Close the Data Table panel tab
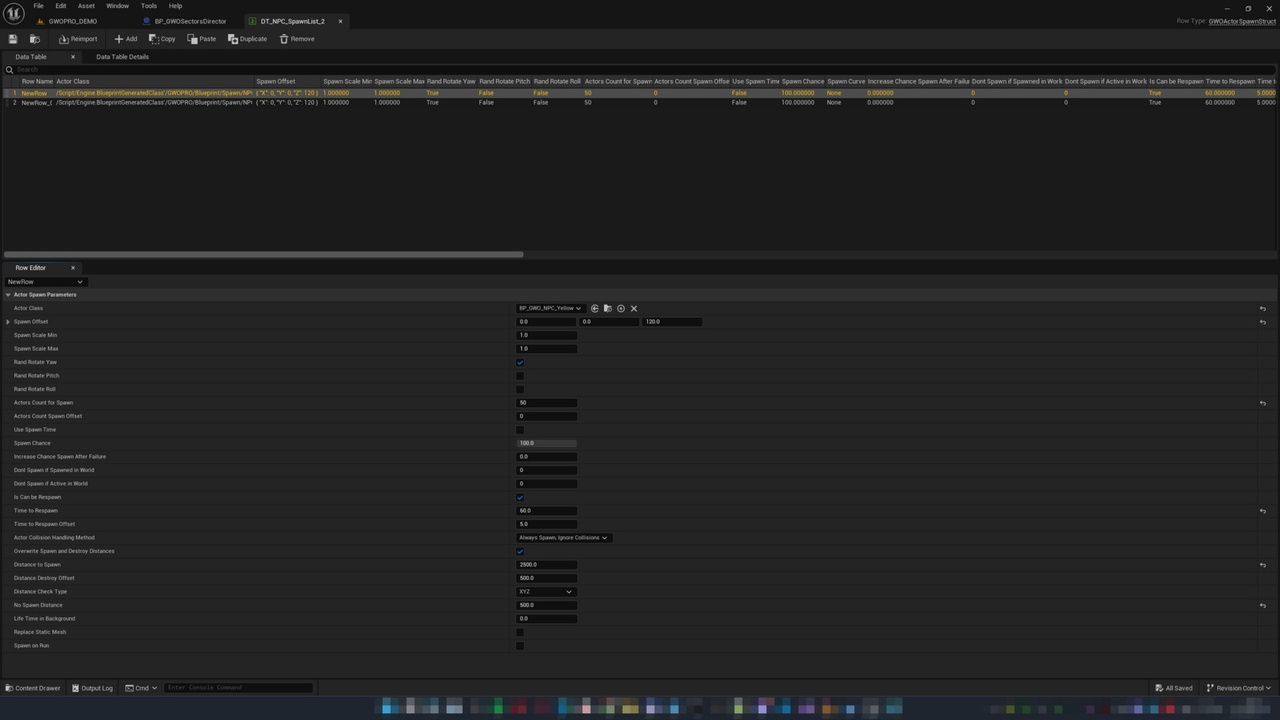 point(72,57)
